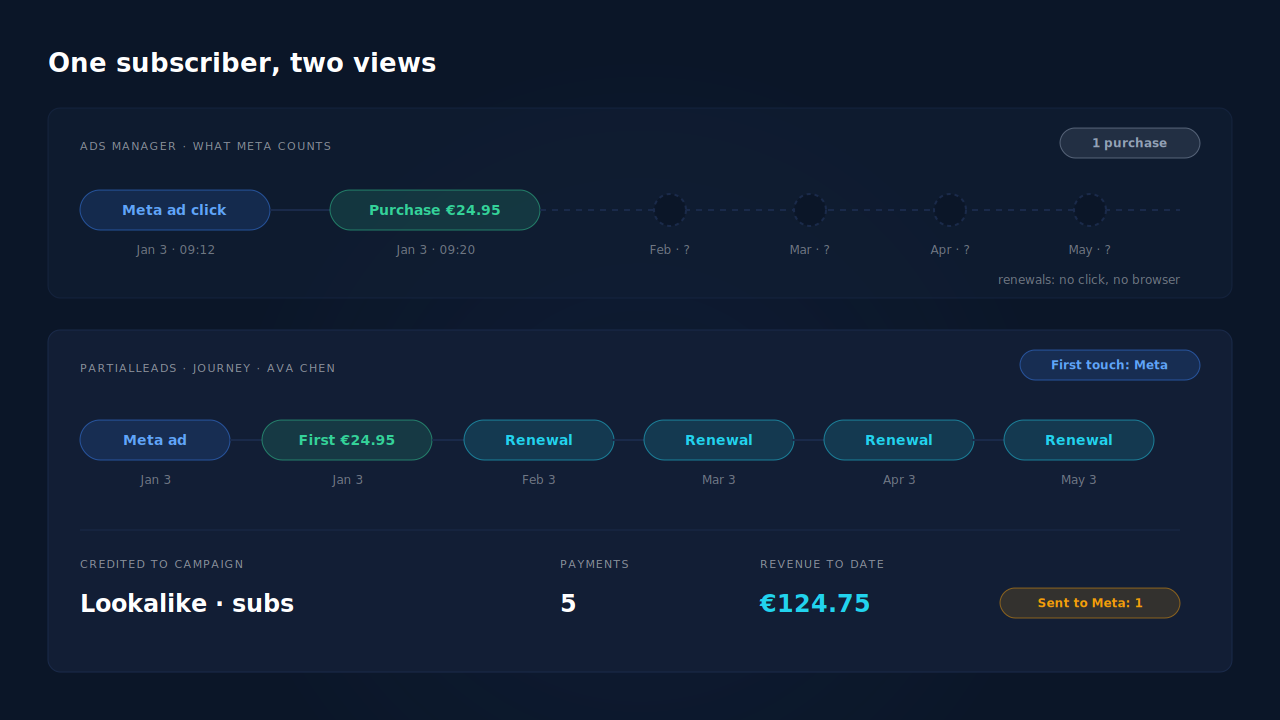Click the 'Purchase €24.95' pill
This screenshot has width=1280, height=720.
point(435,210)
